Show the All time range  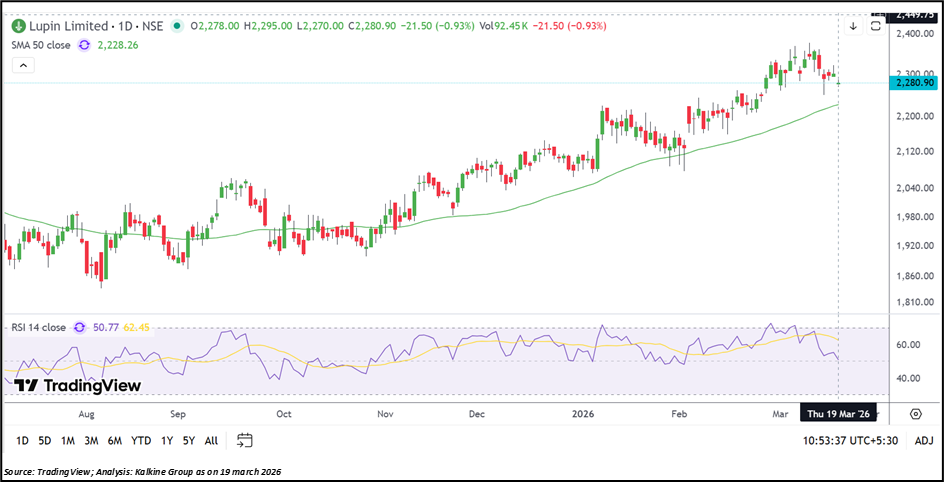click(211, 440)
